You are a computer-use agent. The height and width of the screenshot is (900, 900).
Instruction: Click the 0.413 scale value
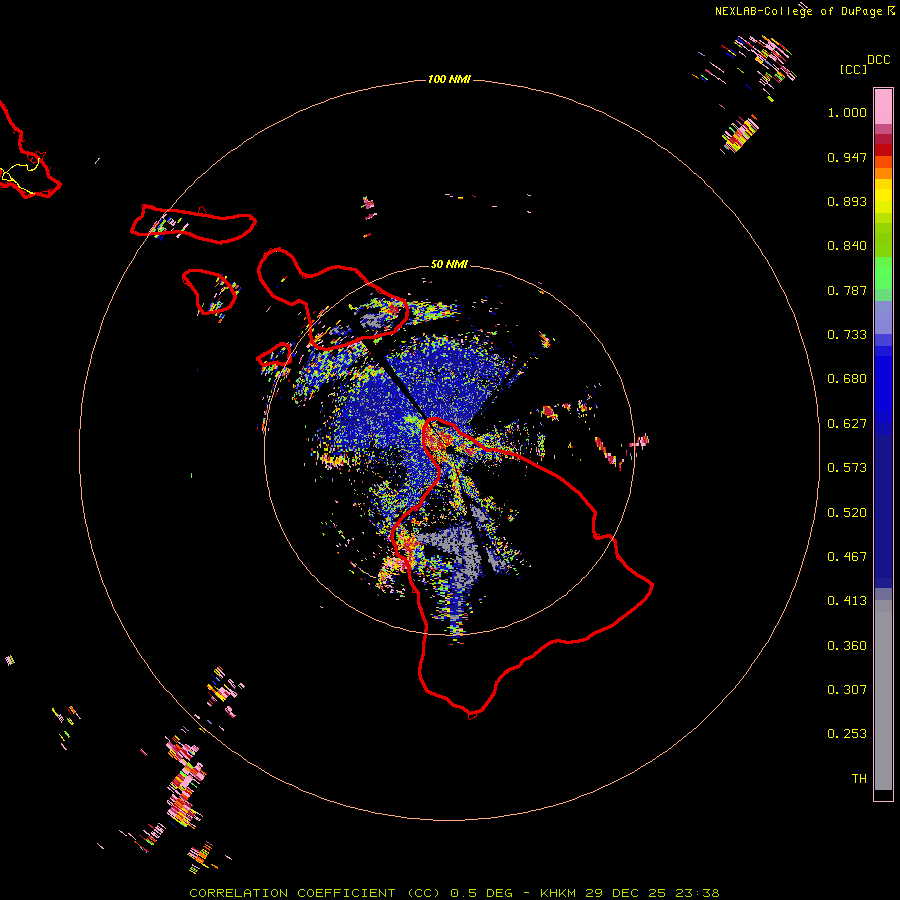(x=847, y=601)
